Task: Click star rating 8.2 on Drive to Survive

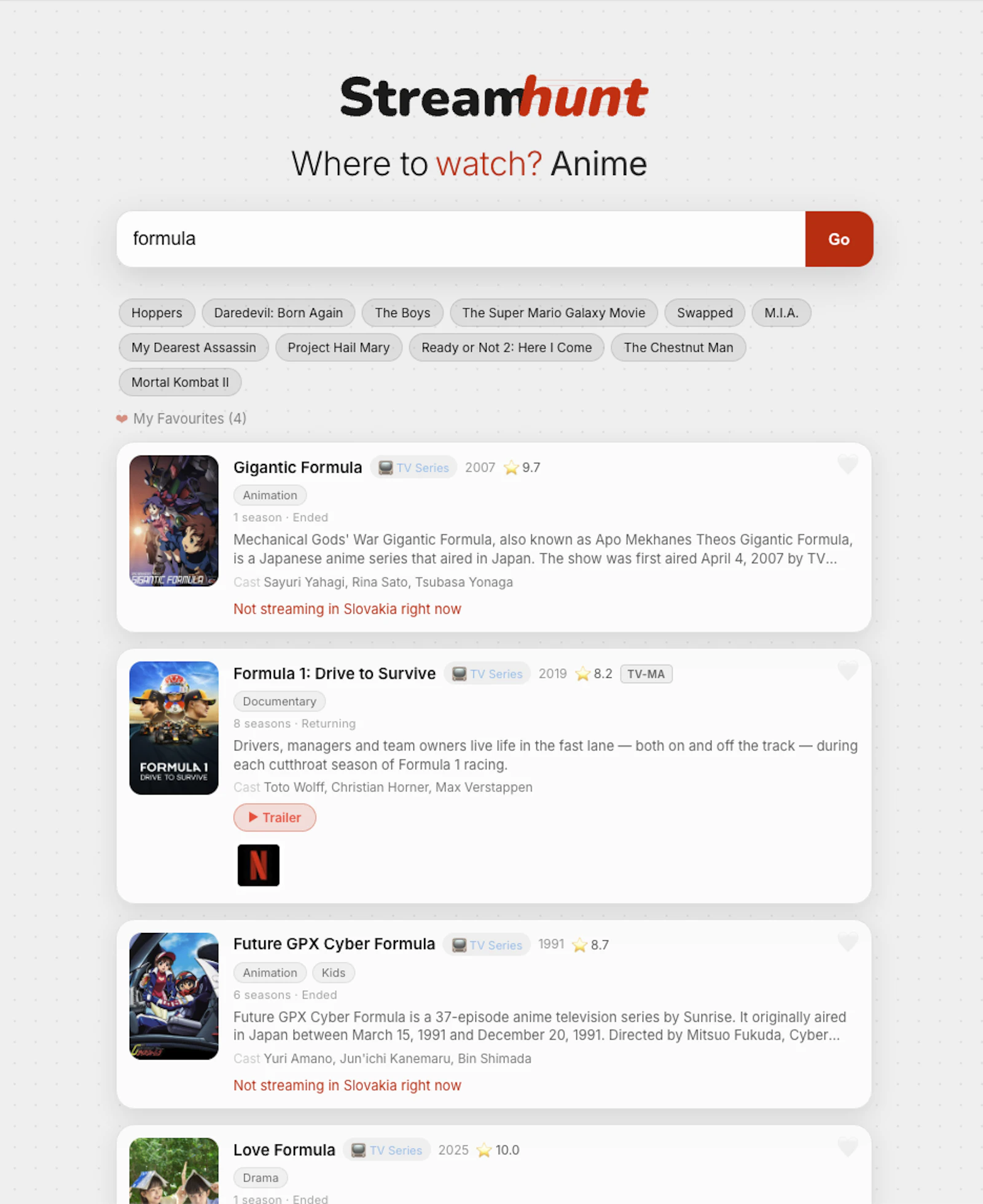Action: 593,674
